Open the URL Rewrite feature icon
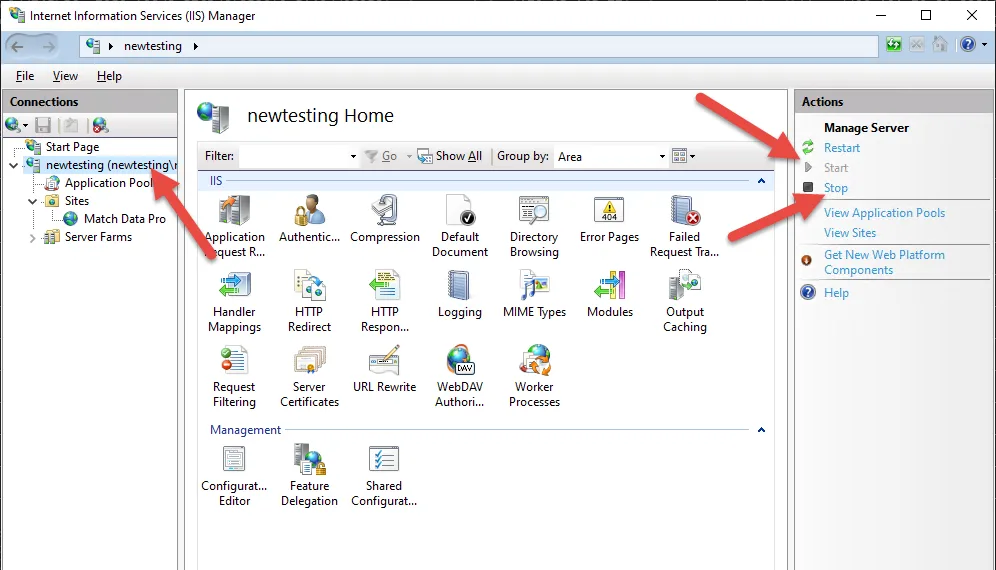This screenshot has width=996, height=570. [384, 362]
